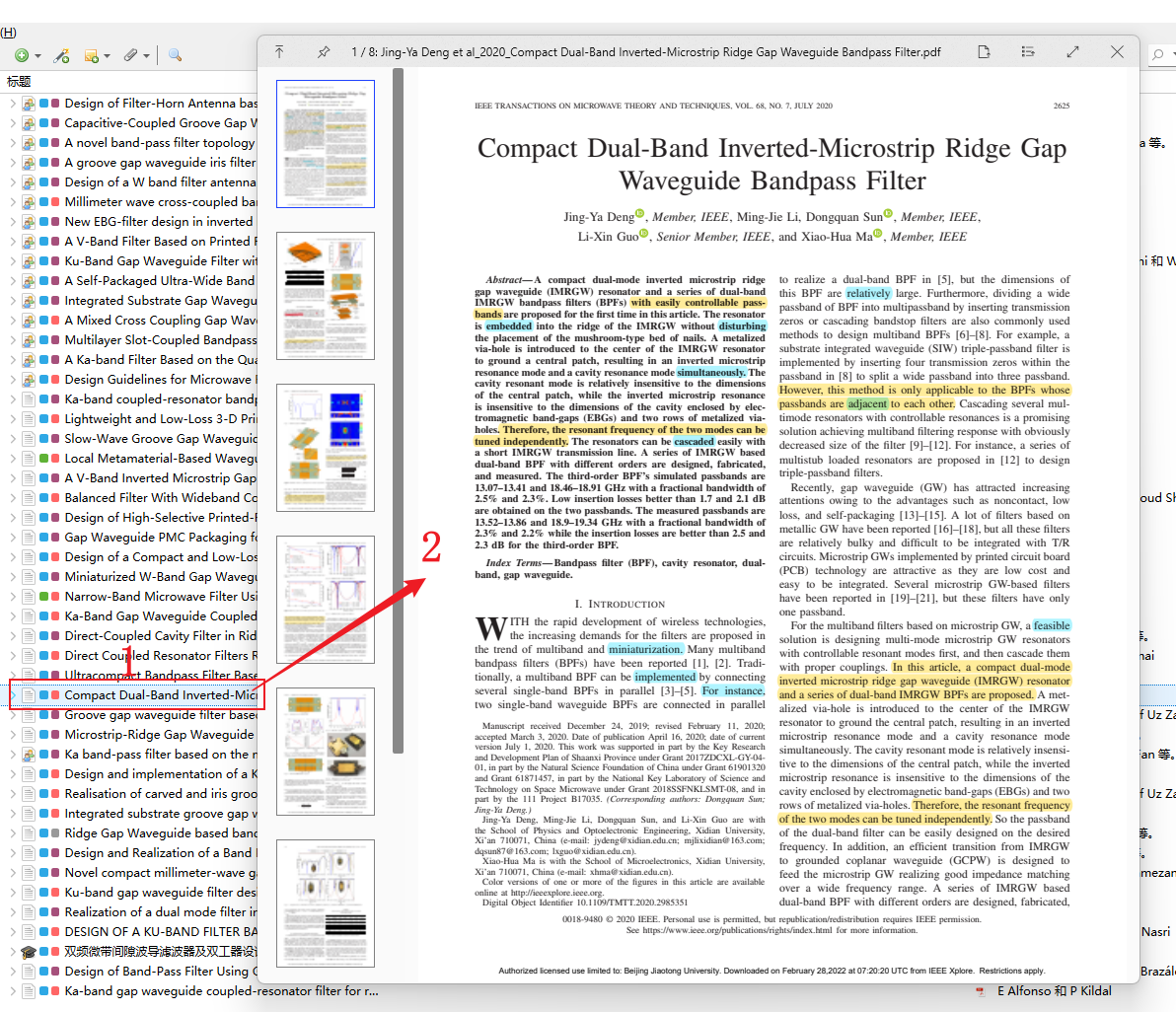Expand 'Capacitive-Coupled Groove Gap' item
This screenshot has width=1176, height=1012.
[x=12, y=123]
